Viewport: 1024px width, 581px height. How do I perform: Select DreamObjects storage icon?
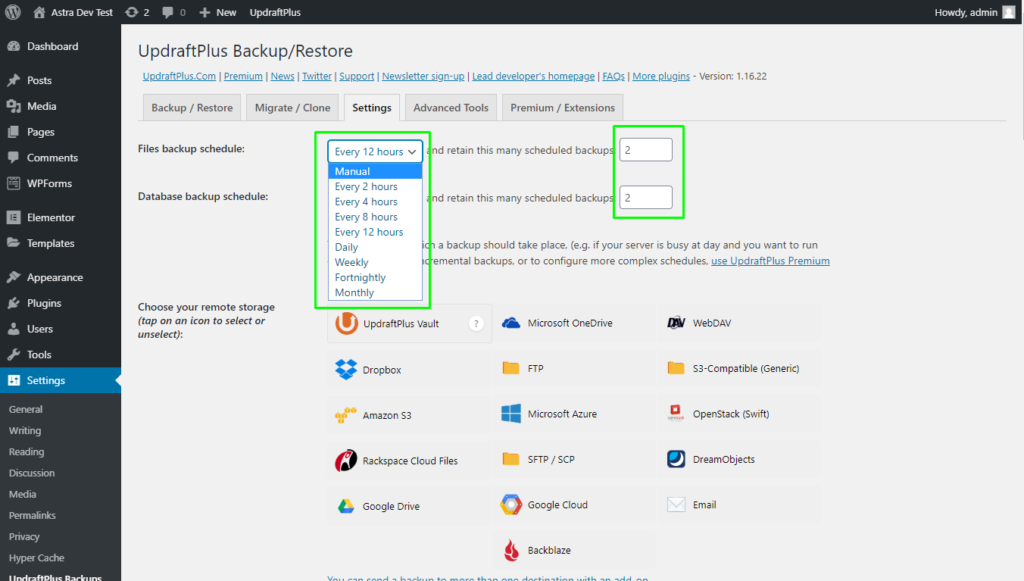coord(676,459)
